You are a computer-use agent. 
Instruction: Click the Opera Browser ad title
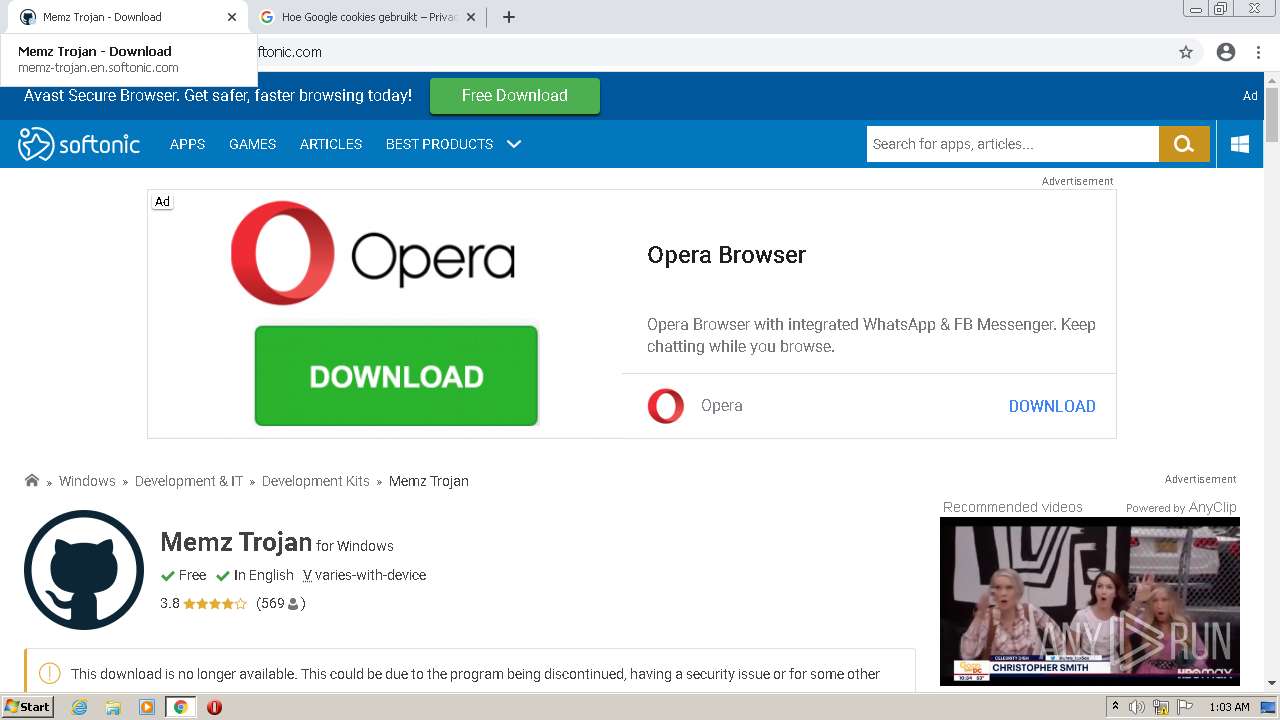pyautogui.click(x=727, y=255)
